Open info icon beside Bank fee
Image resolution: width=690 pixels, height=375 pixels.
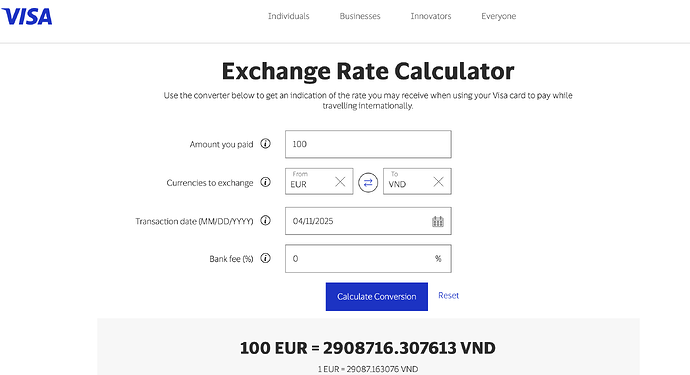(x=265, y=258)
